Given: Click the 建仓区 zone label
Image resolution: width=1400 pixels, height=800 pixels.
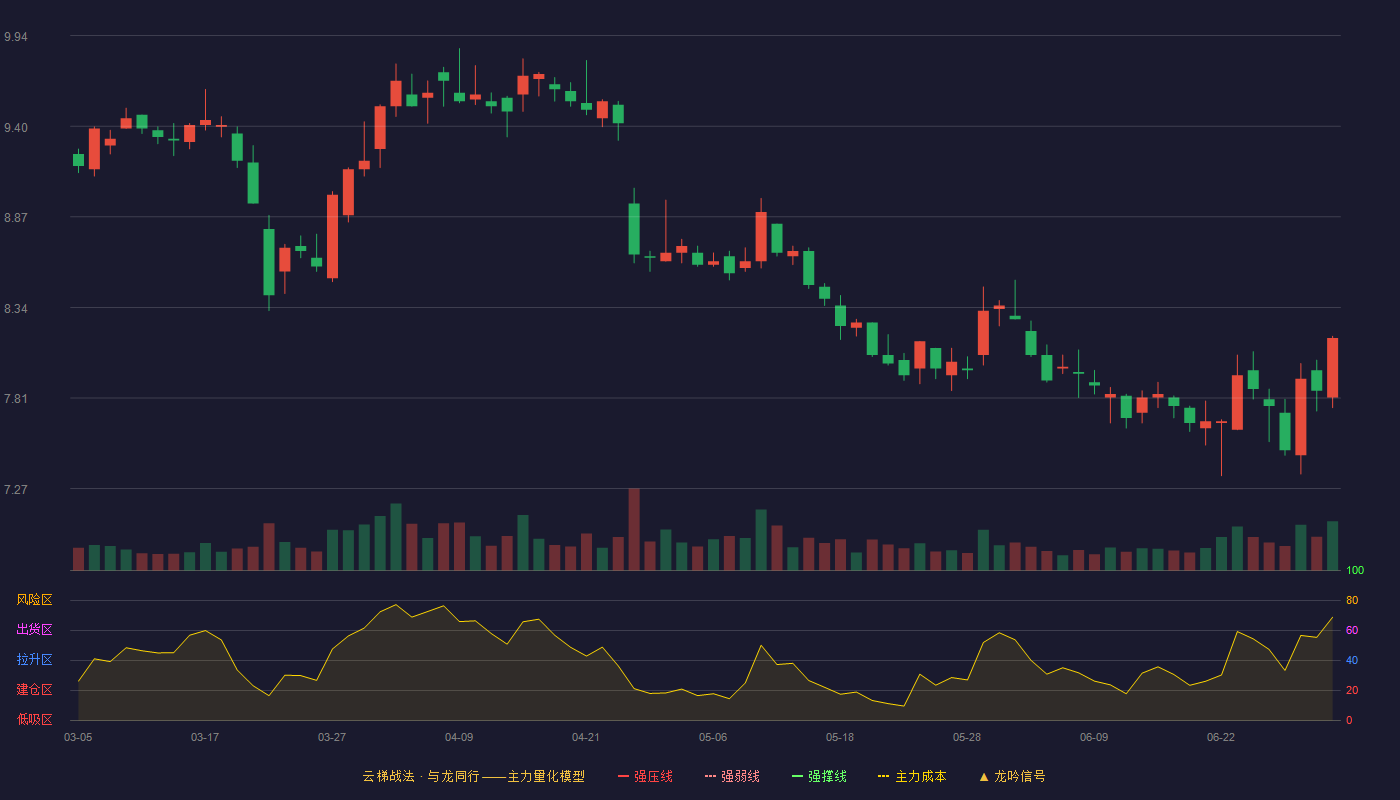Looking at the screenshot, I should [x=34, y=690].
